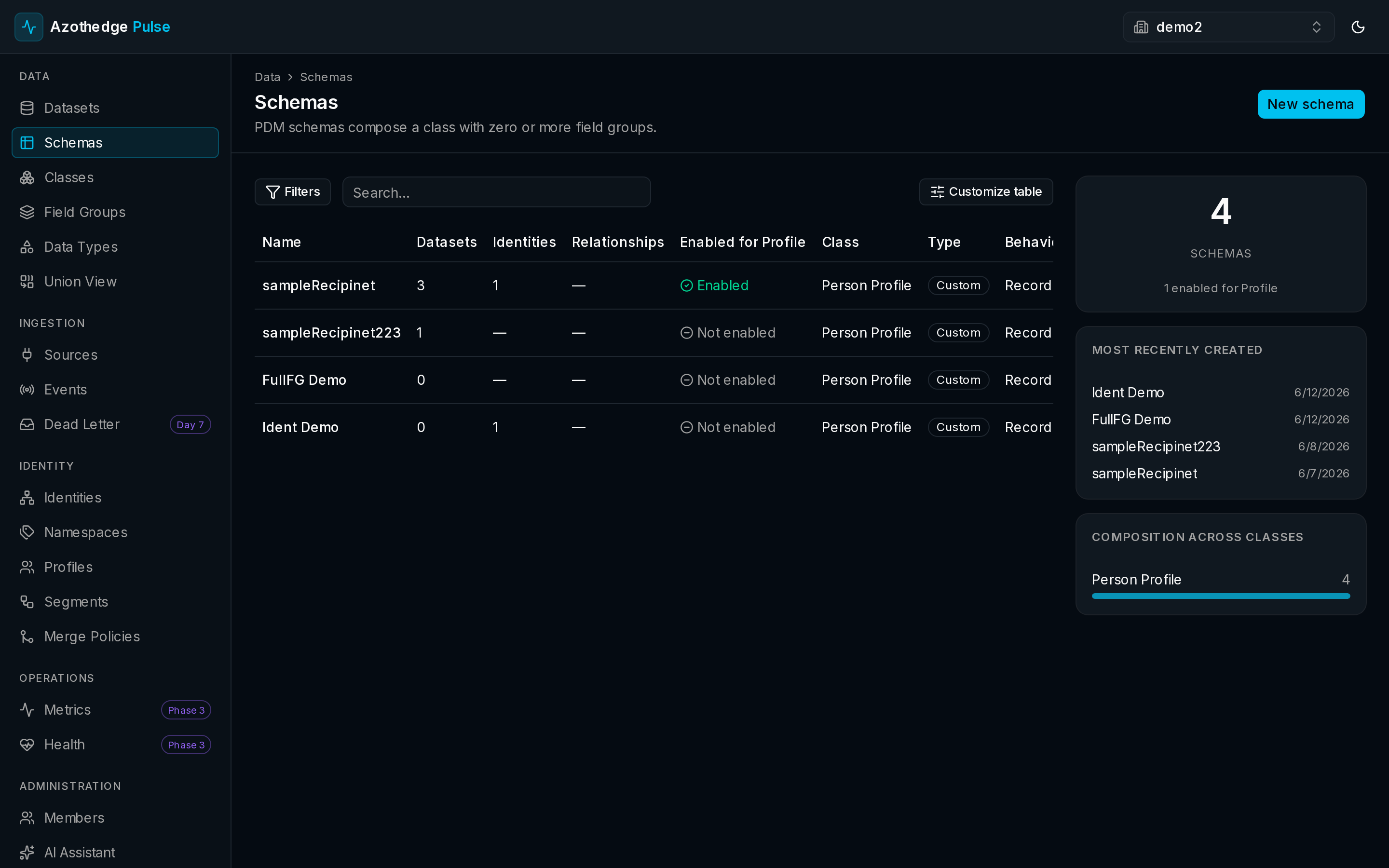
Task: Open Events in the sidebar
Action: pos(115,390)
